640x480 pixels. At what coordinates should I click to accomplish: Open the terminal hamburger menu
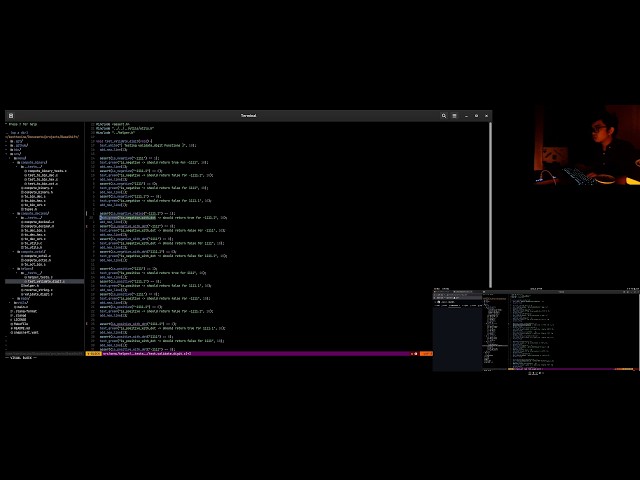pyautogui.click(x=454, y=116)
